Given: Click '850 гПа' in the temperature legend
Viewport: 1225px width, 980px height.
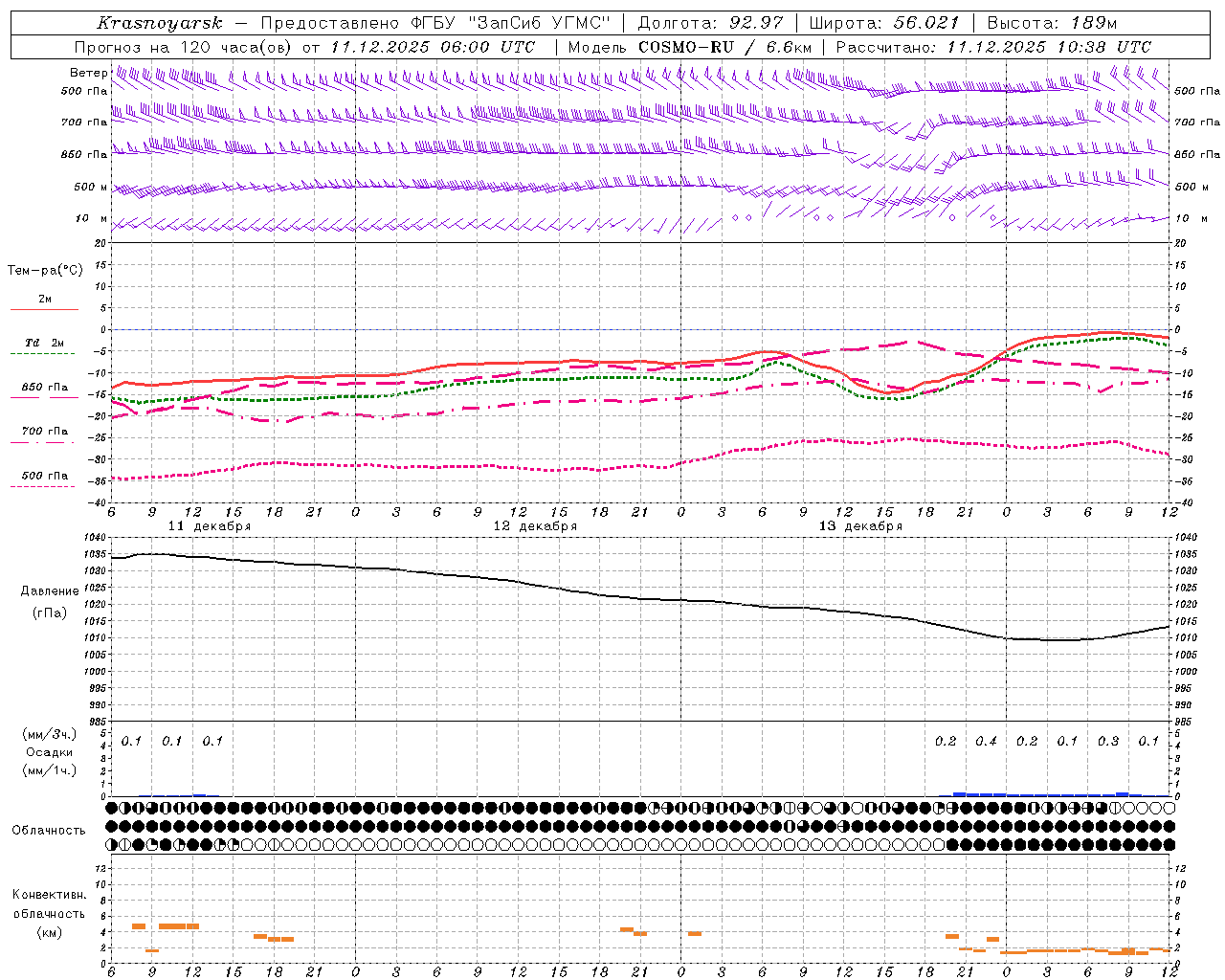Looking at the screenshot, I should [44, 388].
